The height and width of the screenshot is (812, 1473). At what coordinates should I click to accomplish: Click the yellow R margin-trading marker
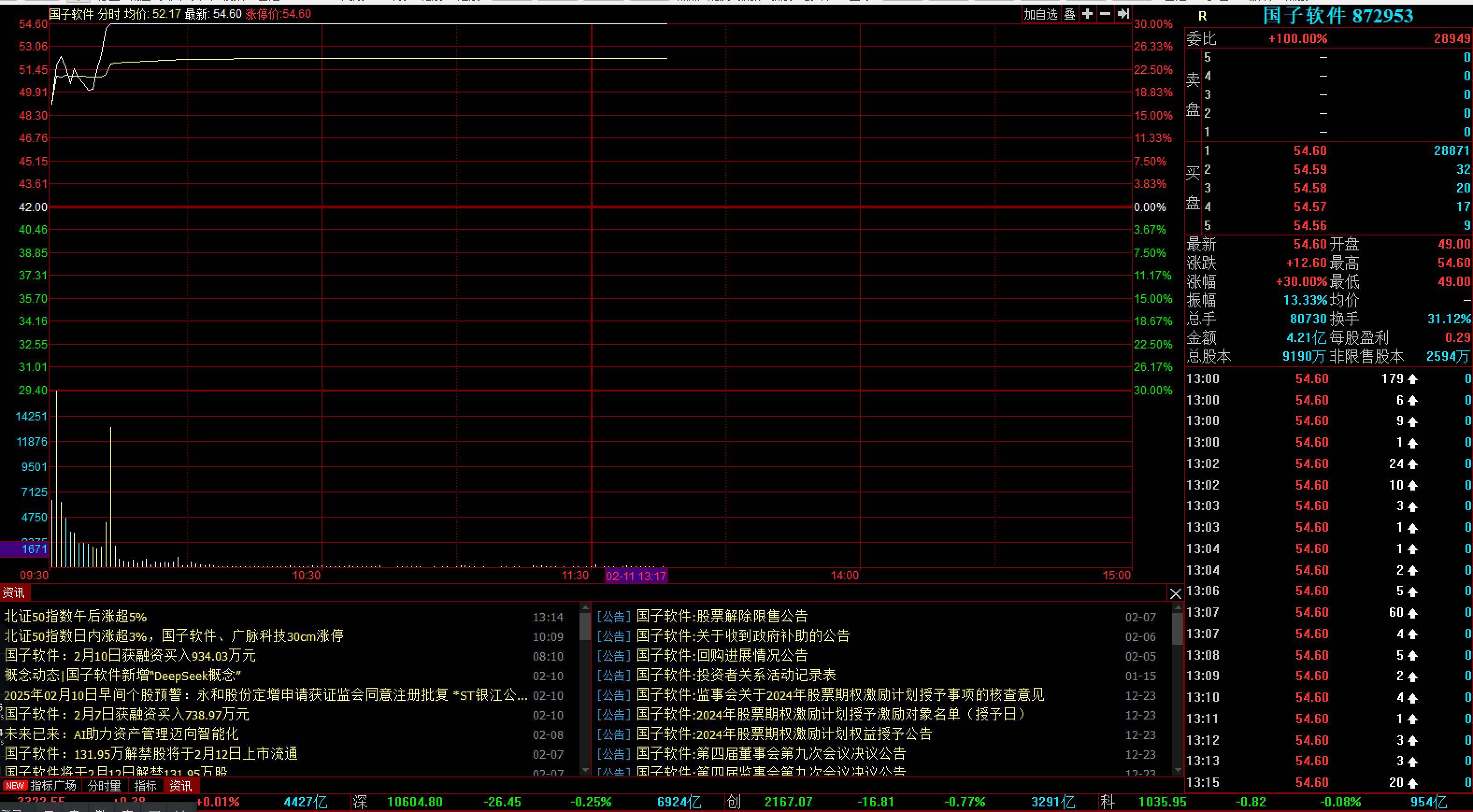pyautogui.click(x=1202, y=16)
